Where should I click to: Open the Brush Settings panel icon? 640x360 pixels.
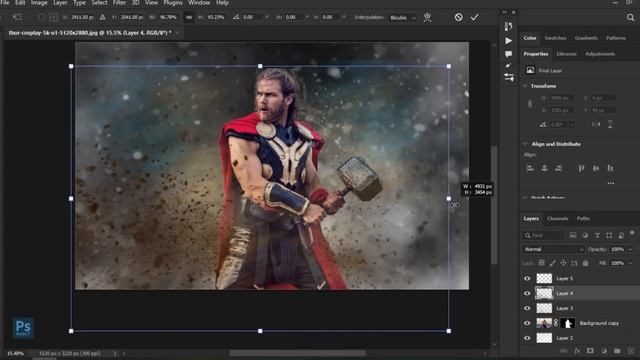[x=508, y=65]
